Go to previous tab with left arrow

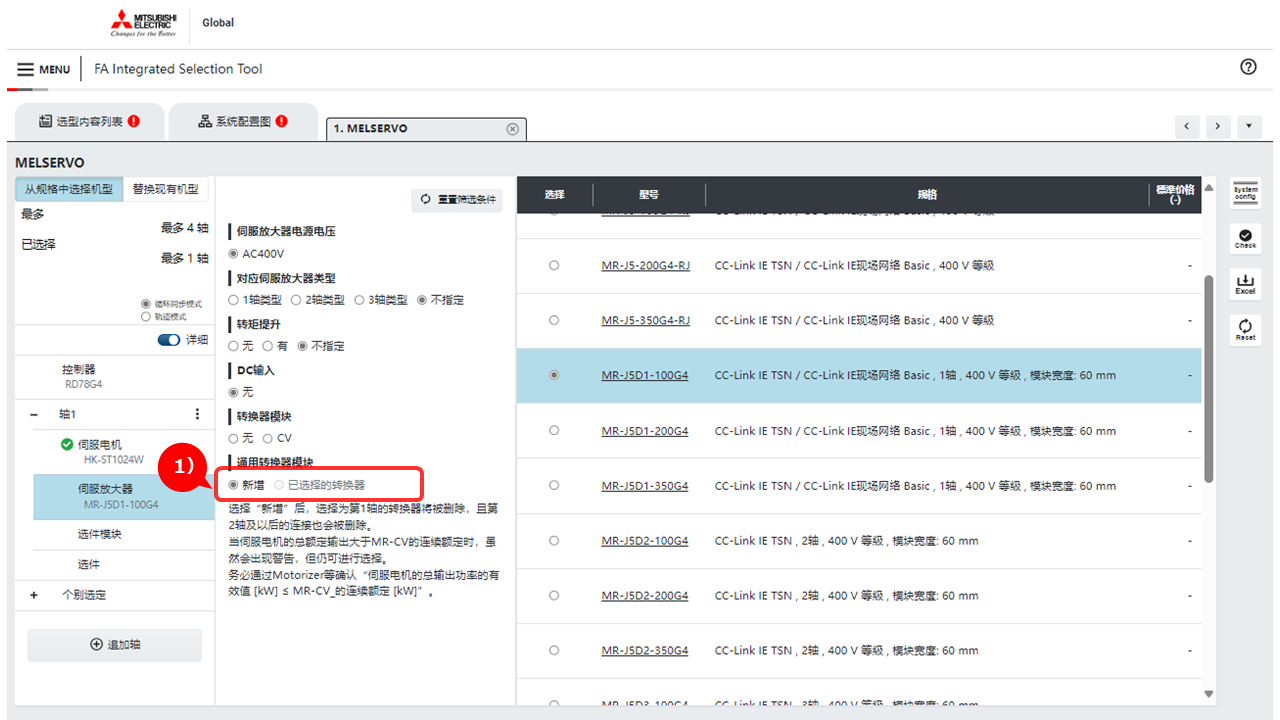coord(1187,127)
